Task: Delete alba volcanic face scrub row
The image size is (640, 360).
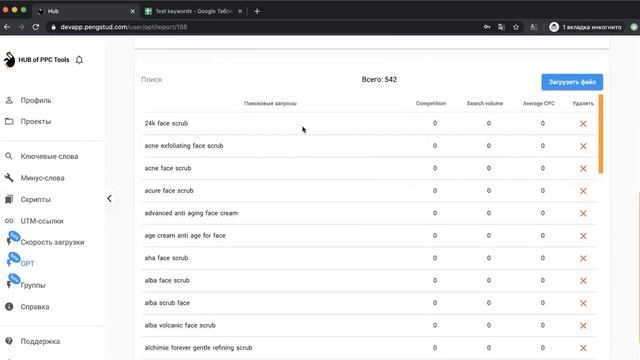Action: [x=583, y=326]
